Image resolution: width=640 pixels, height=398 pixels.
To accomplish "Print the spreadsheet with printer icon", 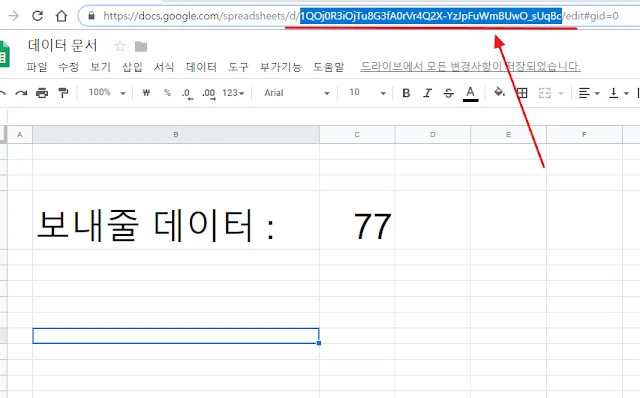I will coord(42,93).
